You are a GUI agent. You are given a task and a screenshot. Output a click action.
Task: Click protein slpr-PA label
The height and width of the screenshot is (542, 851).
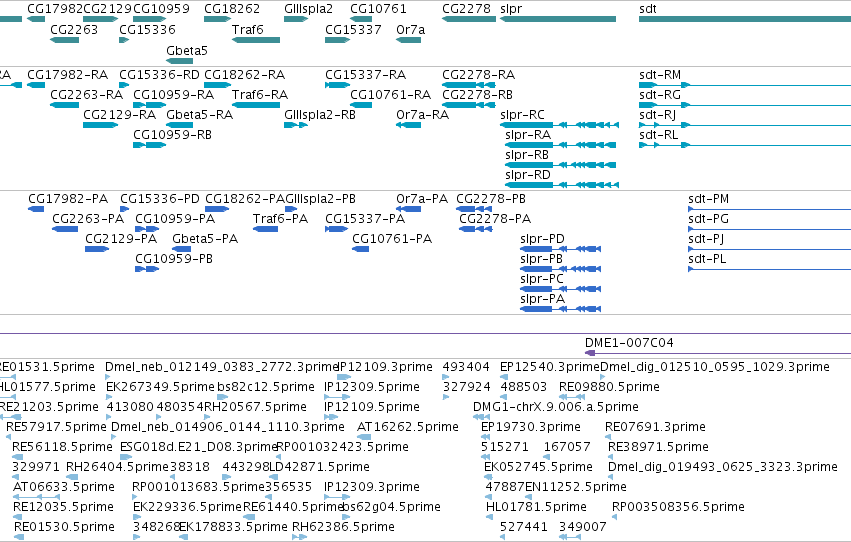click(542, 298)
